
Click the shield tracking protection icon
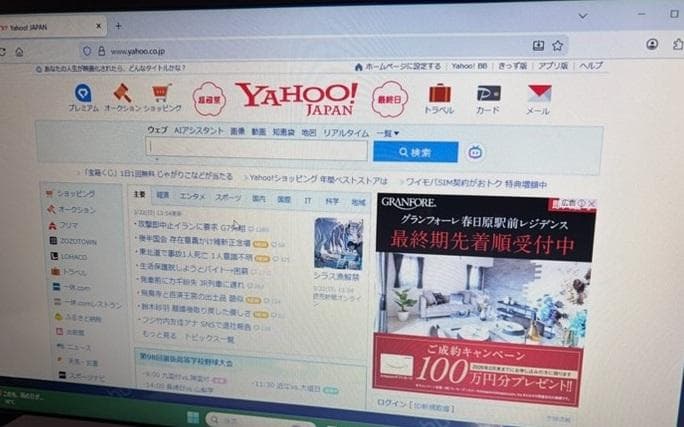coord(87,51)
